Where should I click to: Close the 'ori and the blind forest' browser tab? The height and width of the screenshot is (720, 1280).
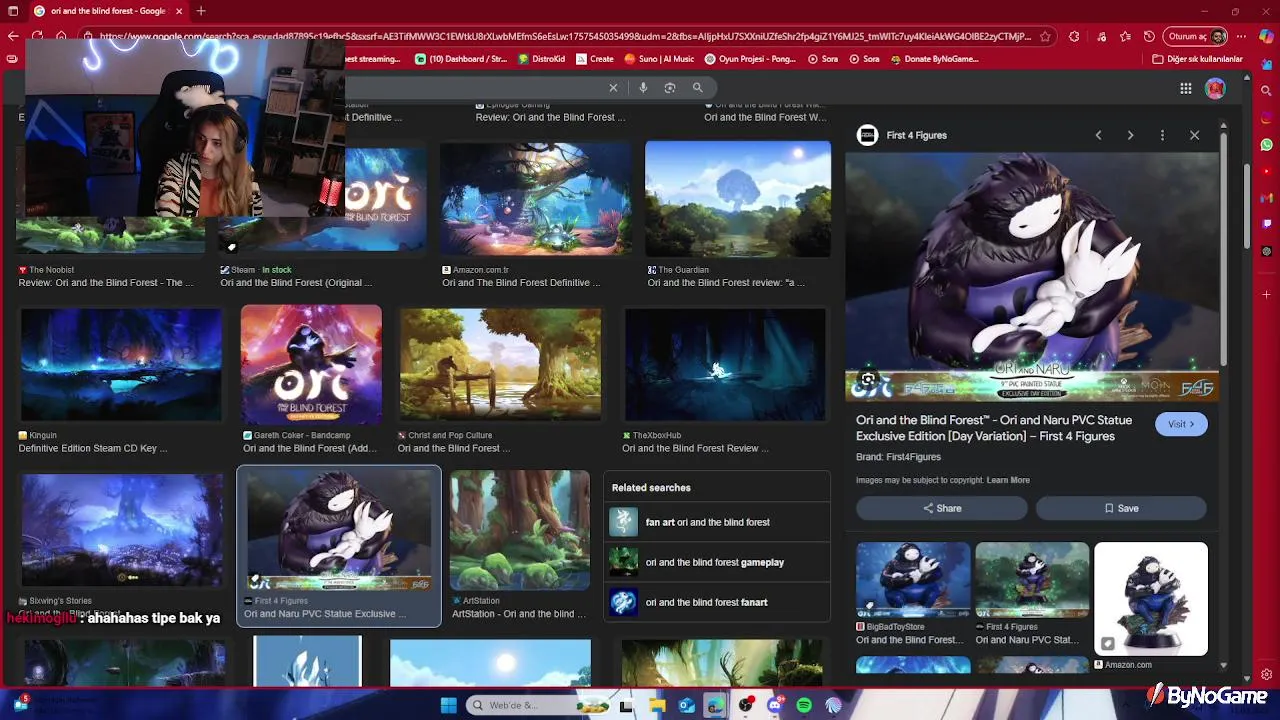179,11
